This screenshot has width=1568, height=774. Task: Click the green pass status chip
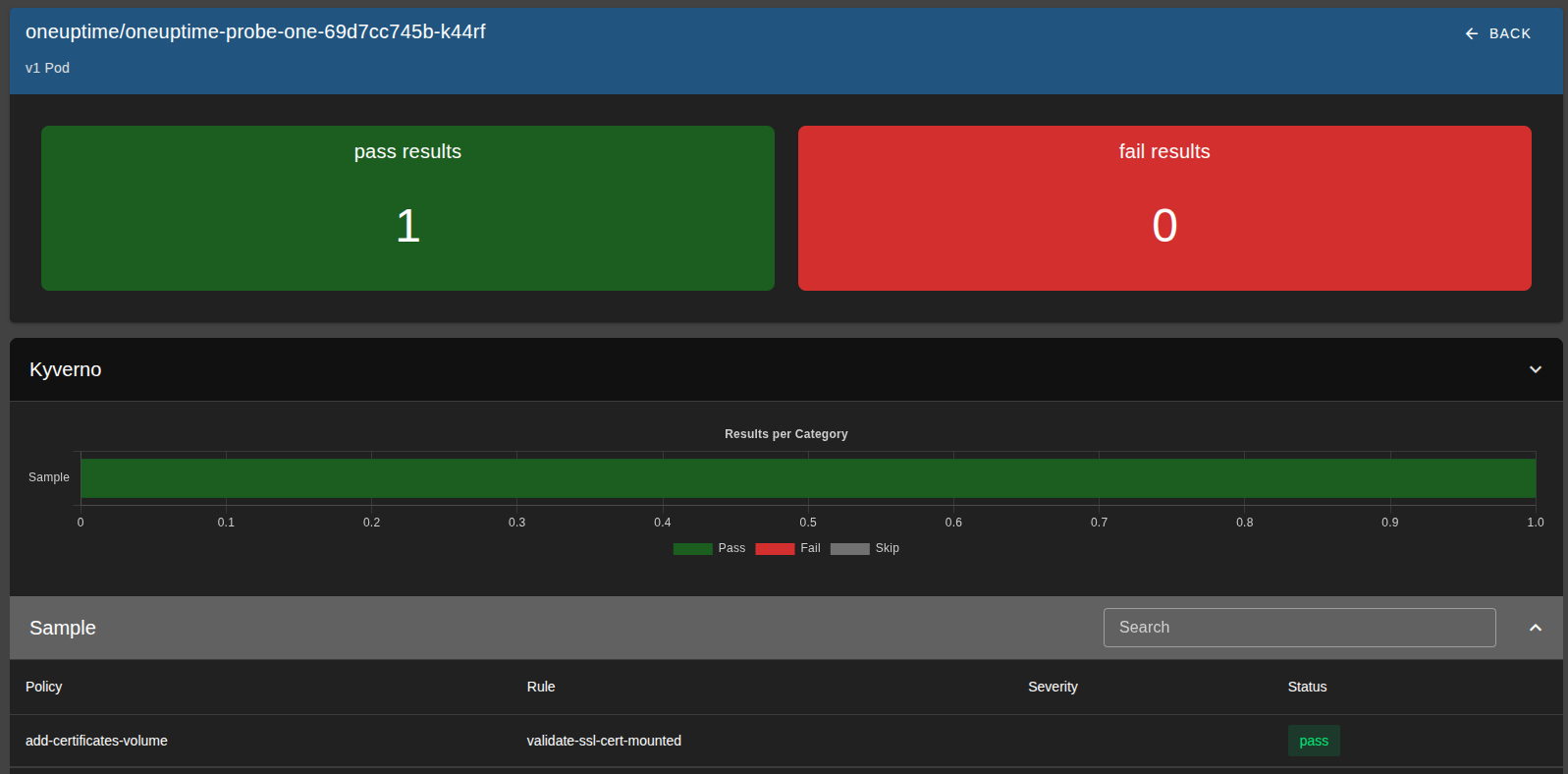[x=1313, y=741]
